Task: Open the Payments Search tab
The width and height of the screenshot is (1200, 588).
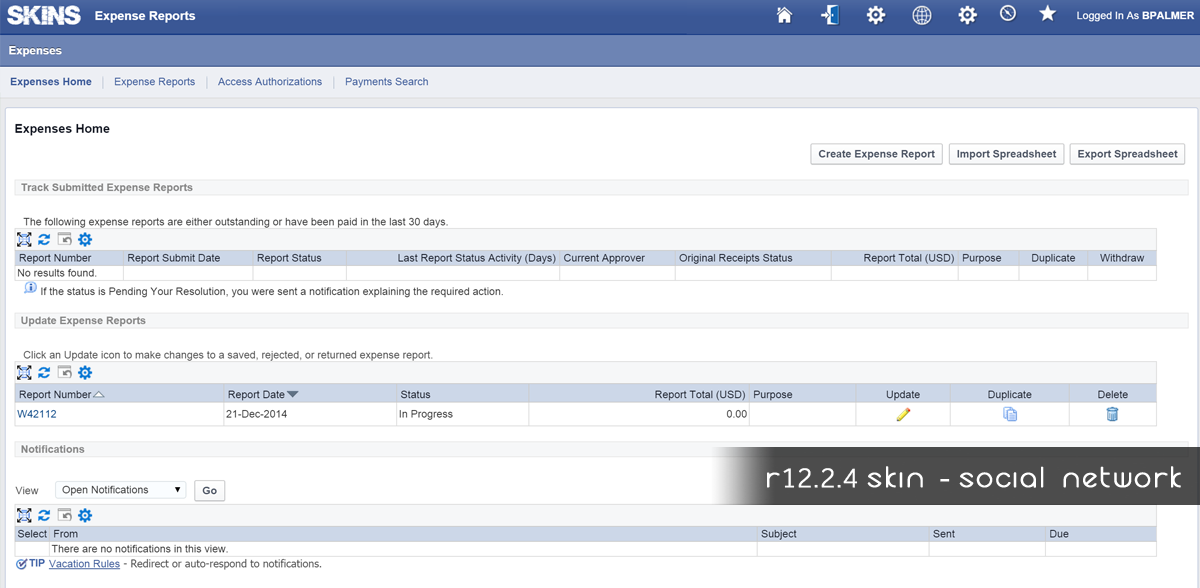Action: coord(386,82)
